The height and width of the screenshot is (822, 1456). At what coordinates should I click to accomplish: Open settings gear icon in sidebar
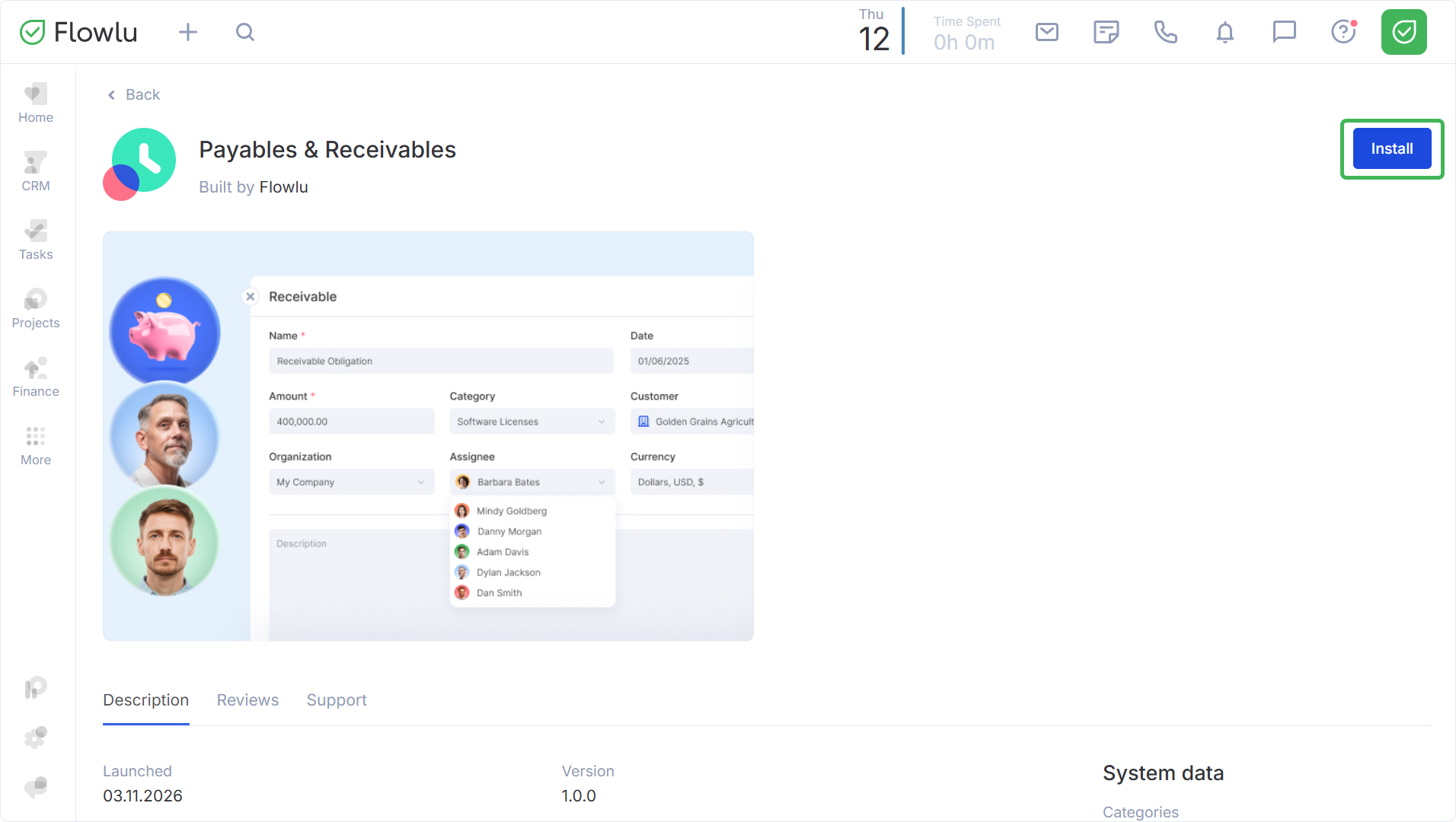[36, 737]
